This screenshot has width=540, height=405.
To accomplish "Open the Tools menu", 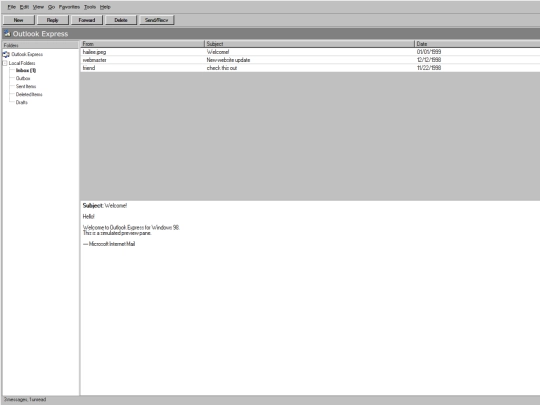I will tap(90, 7).
